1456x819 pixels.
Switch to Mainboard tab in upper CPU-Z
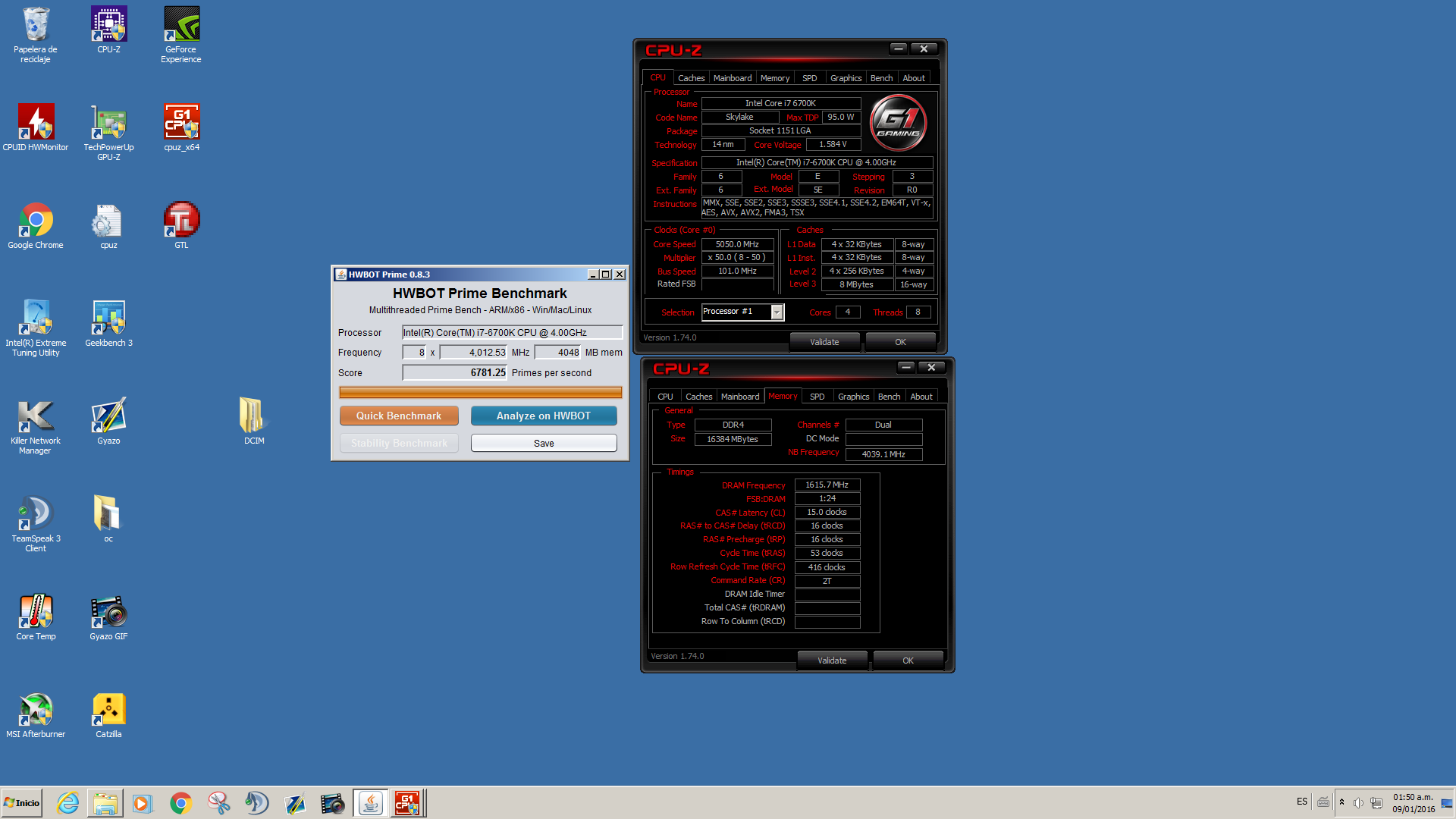tap(733, 78)
